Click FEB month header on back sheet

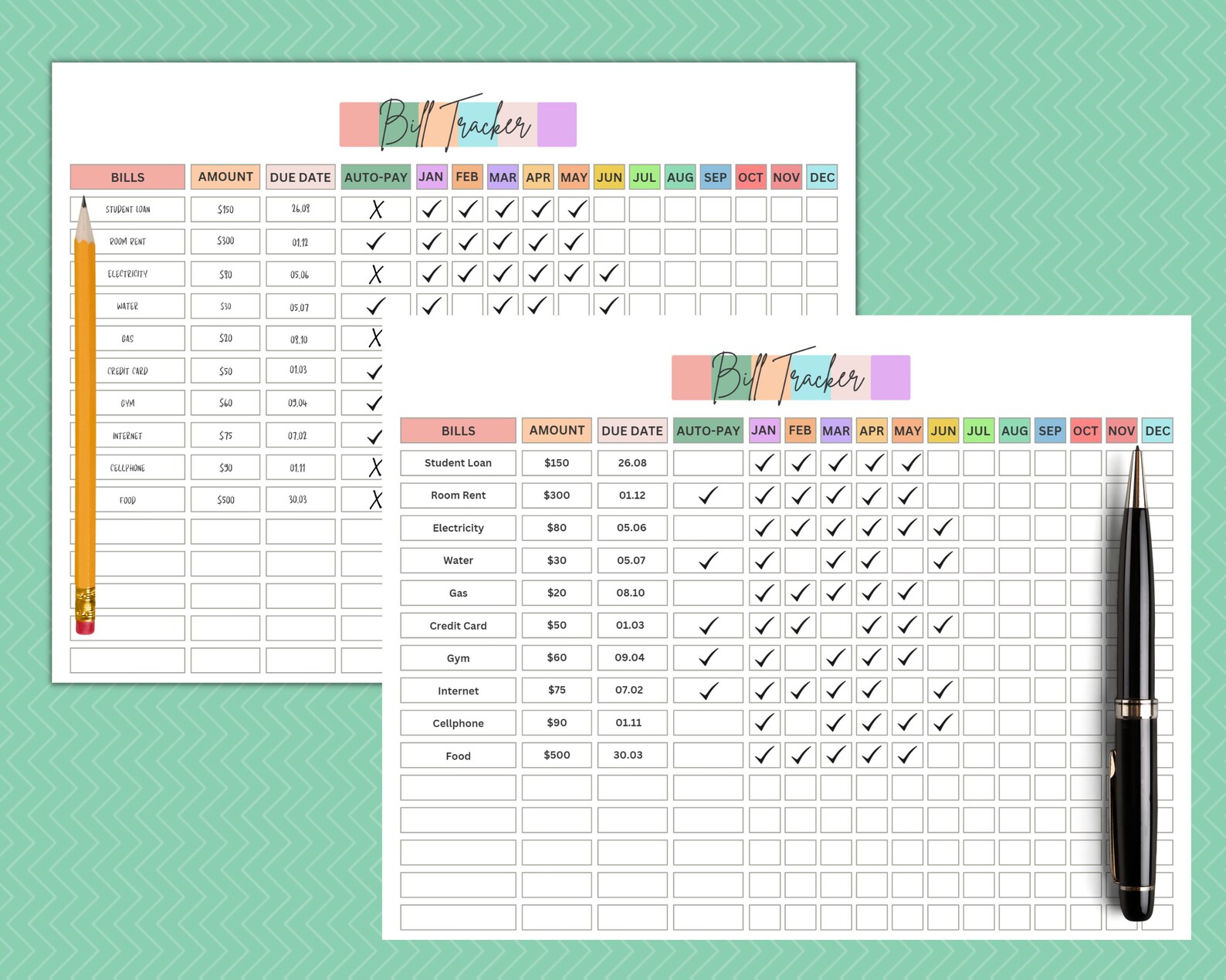(467, 177)
